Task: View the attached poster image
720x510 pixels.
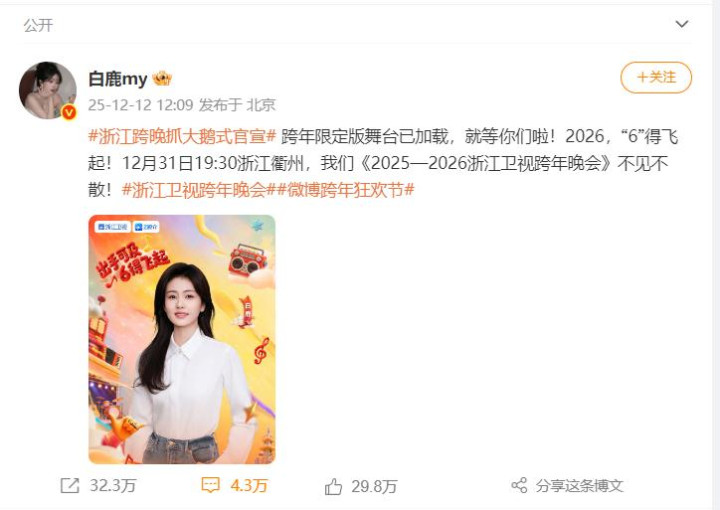Action: [x=182, y=339]
